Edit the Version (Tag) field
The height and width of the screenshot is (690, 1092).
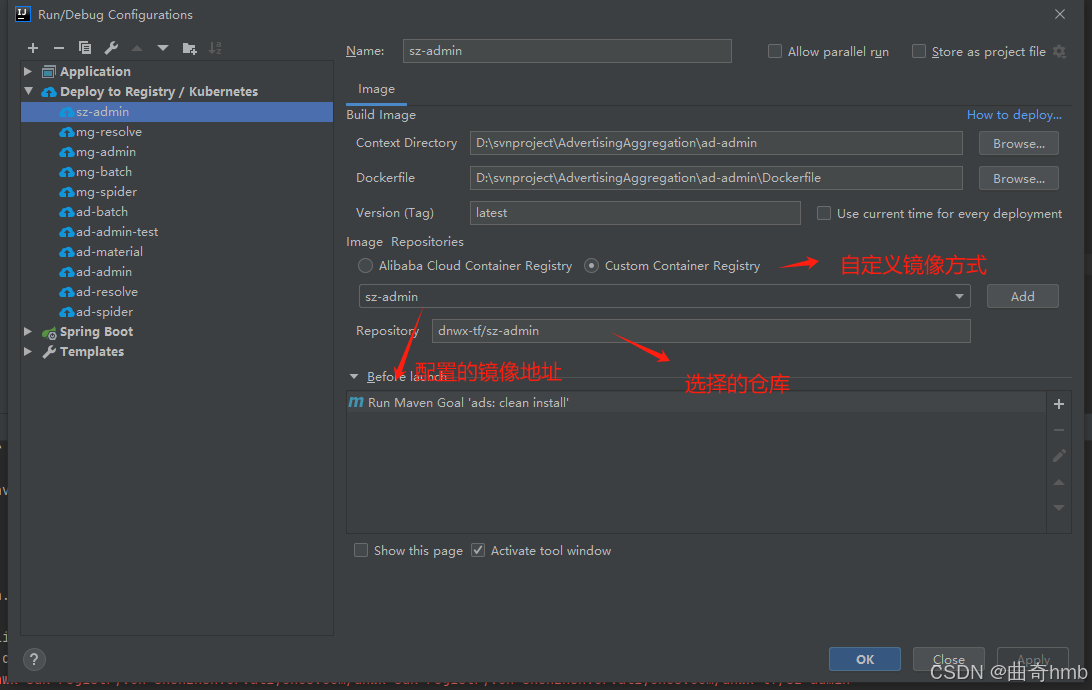[635, 213]
